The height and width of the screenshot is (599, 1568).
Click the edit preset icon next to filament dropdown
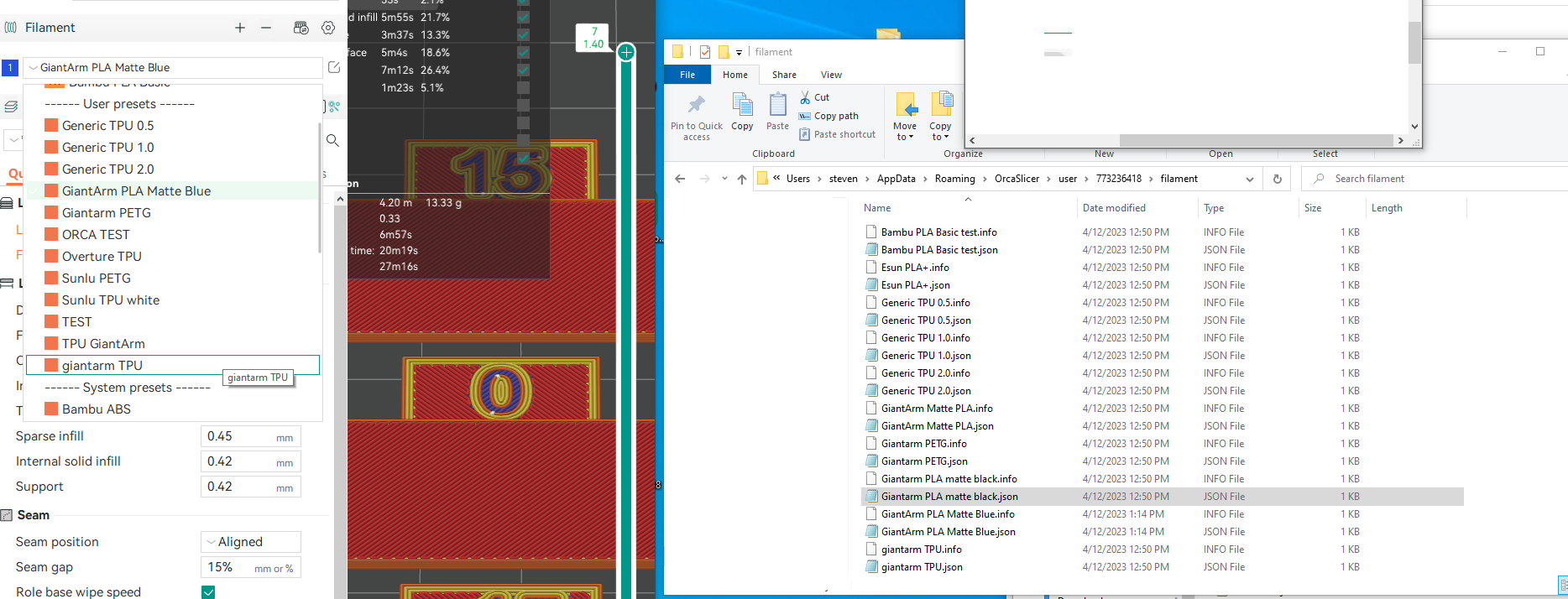click(x=334, y=67)
